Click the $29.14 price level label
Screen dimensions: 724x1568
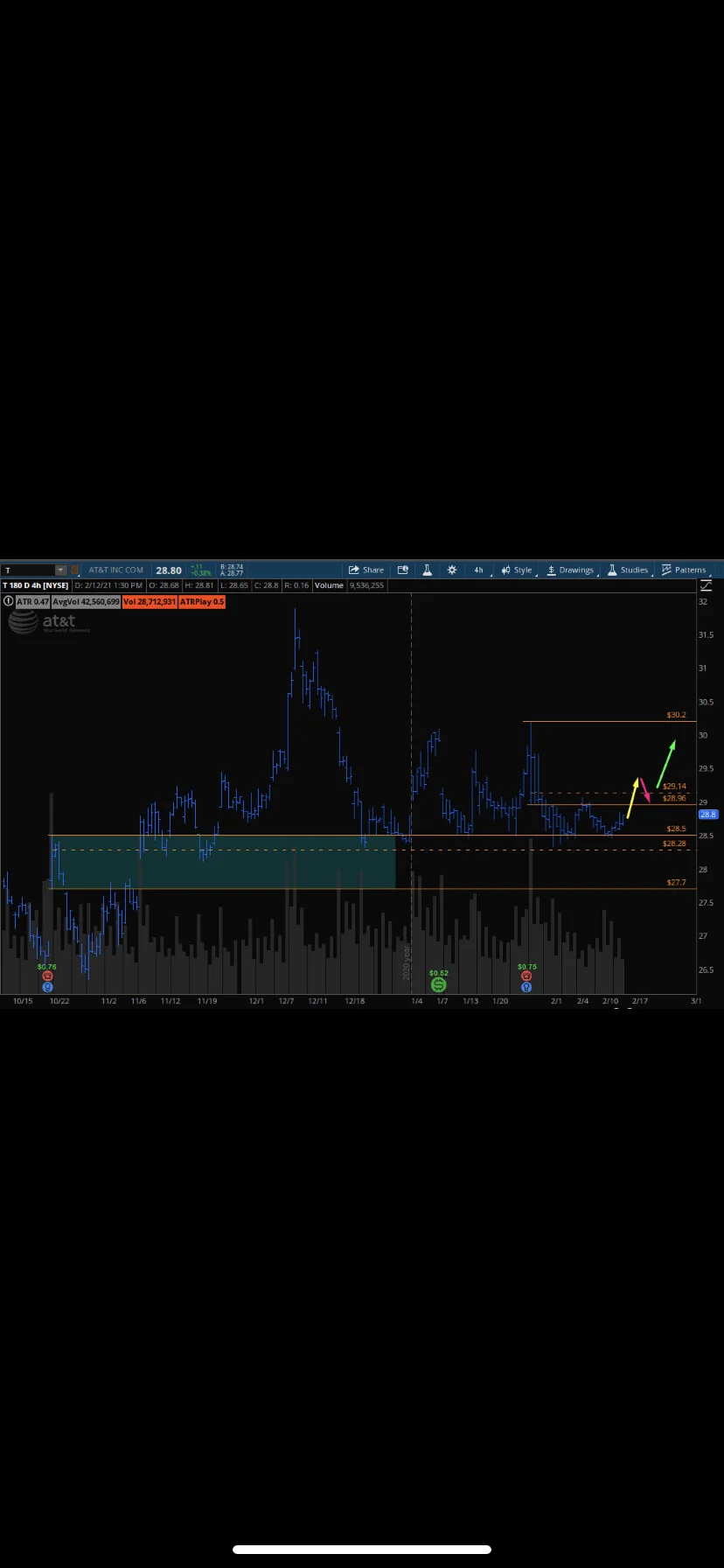[674, 787]
